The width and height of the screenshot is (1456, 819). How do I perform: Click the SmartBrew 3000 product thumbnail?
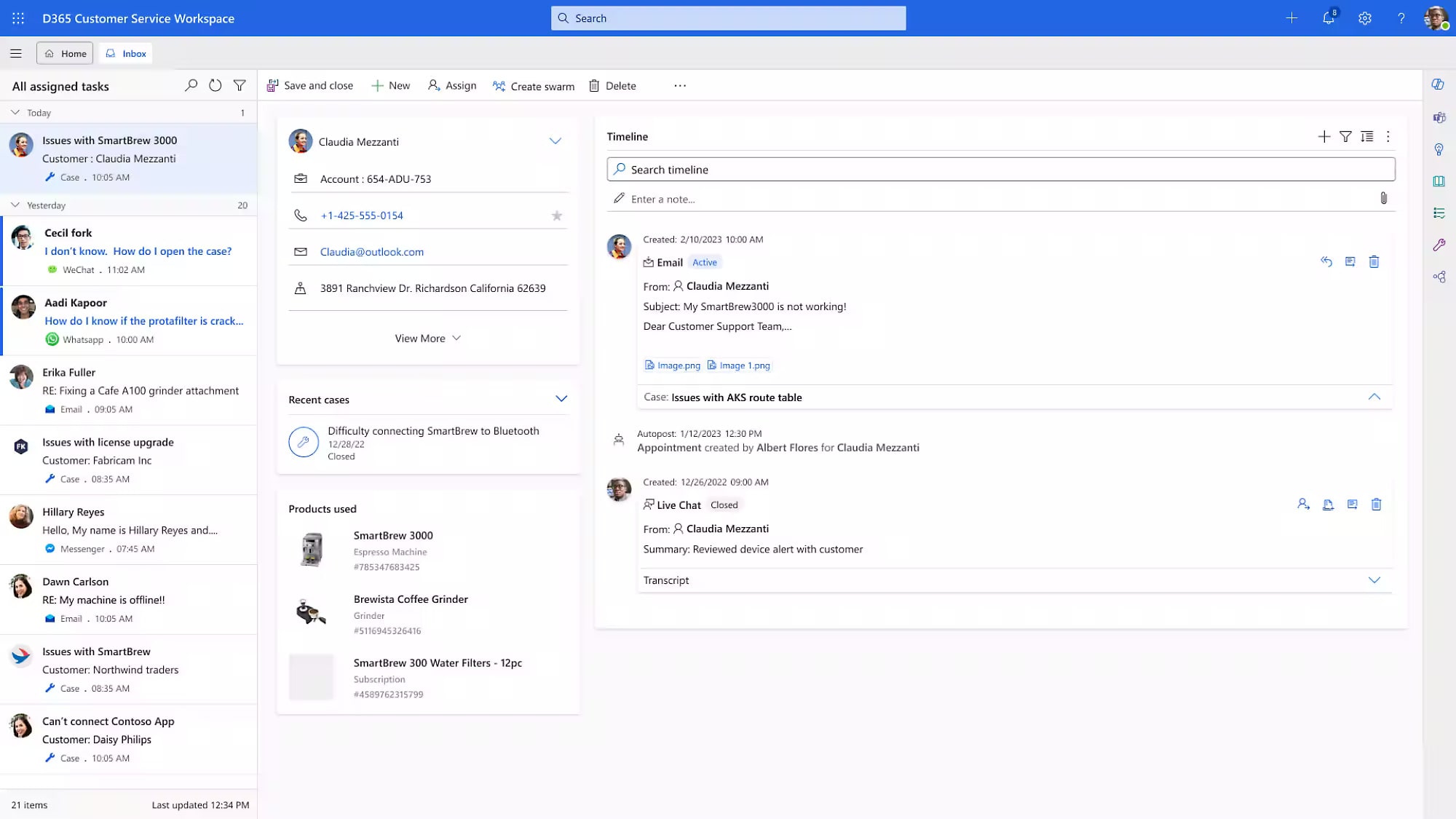[x=311, y=550]
